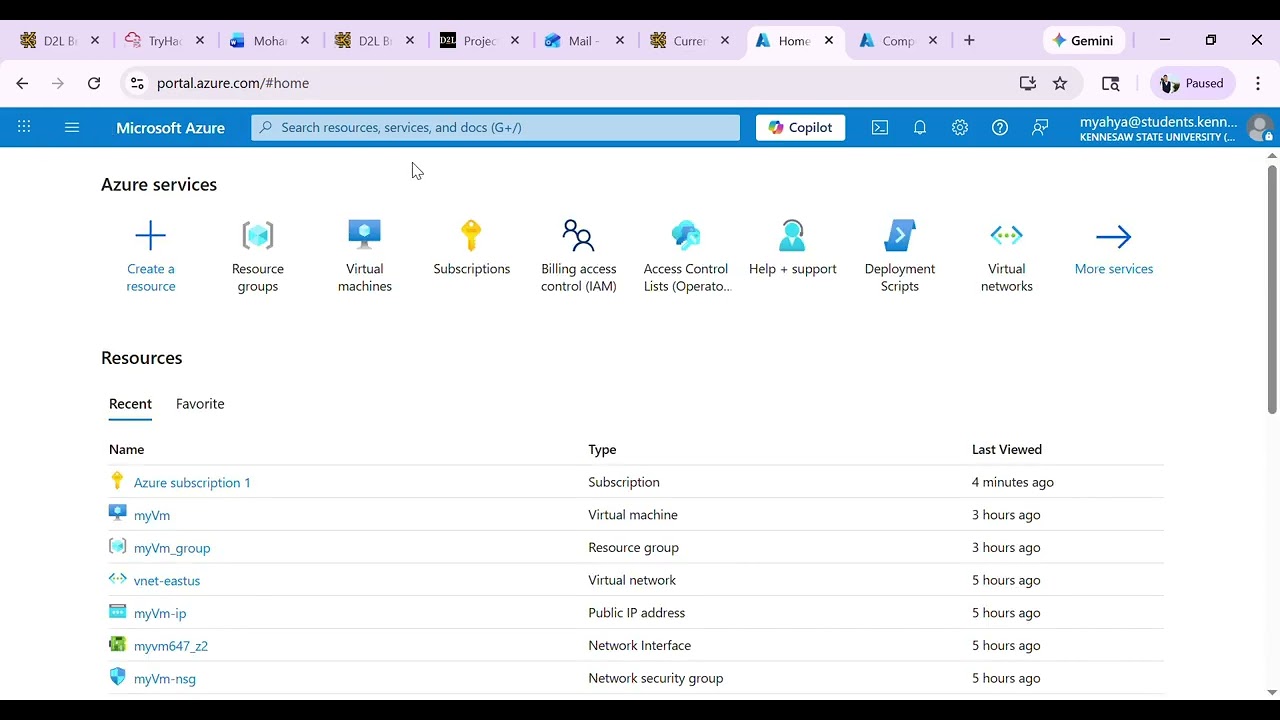
Task: Reload the page in browser
Action: point(94,83)
